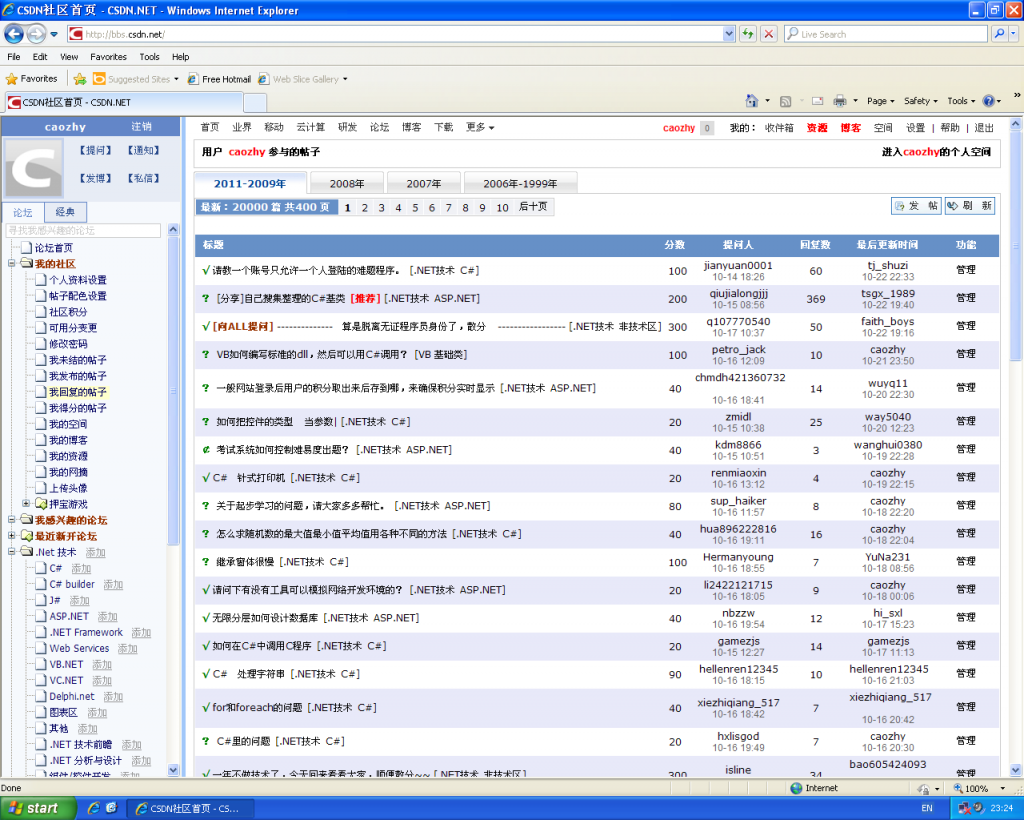1024x820 pixels.
Task: Switch to the 2008年 tab
Action: click(347, 183)
